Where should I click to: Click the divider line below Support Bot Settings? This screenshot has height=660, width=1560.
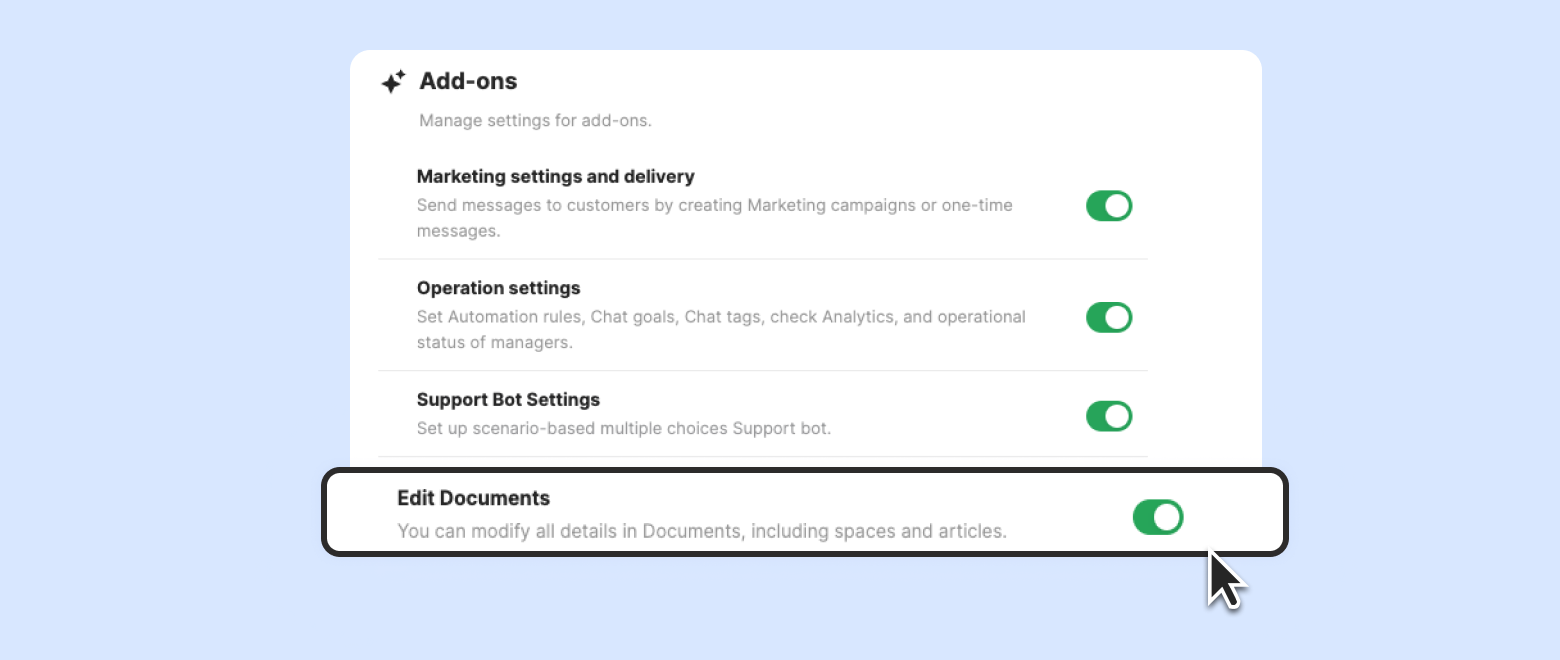(x=762, y=457)
